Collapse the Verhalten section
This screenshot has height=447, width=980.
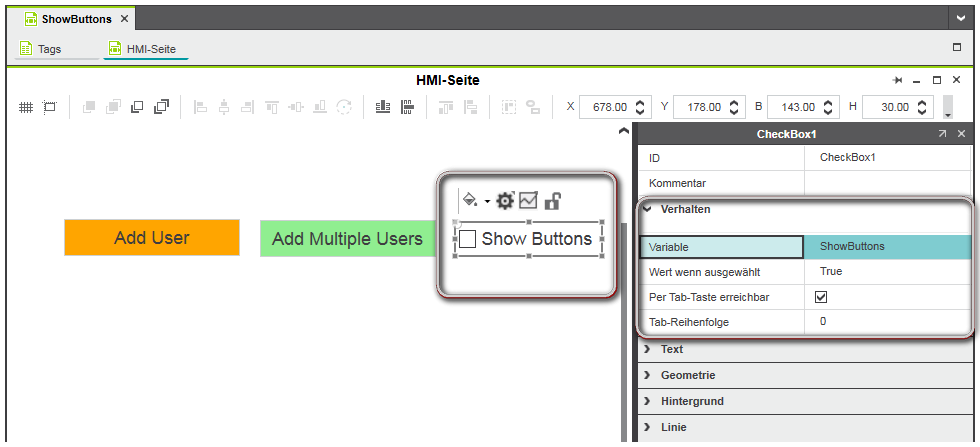[x=648, y=210]
